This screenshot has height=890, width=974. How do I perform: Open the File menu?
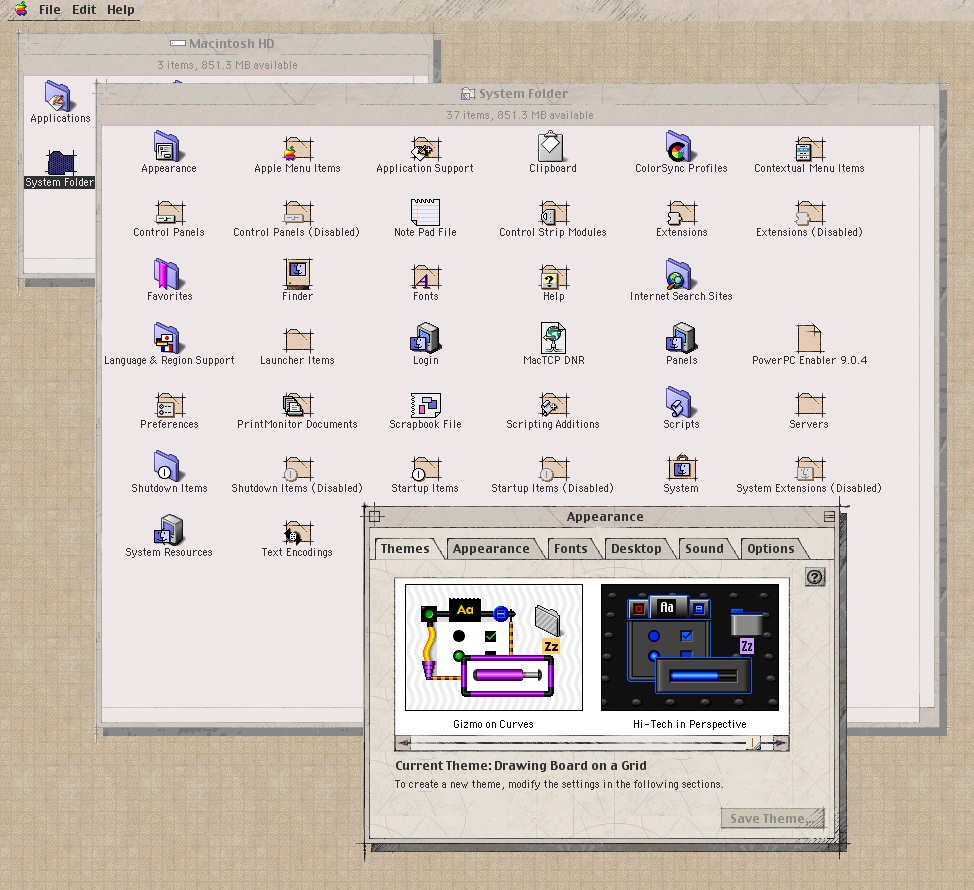(x=50, y=10)
